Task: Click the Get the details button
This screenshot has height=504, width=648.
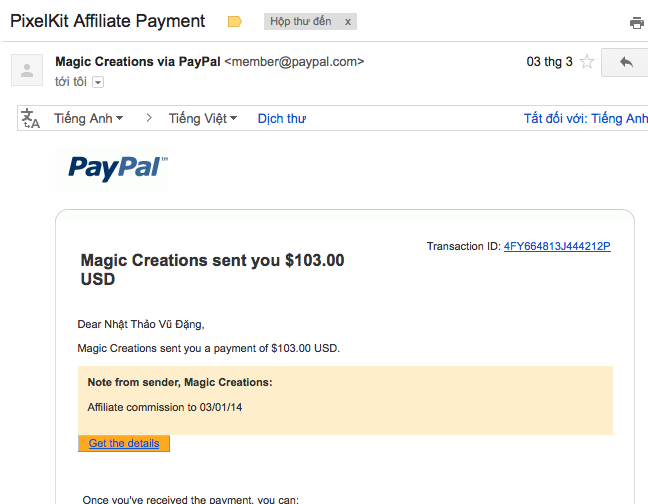Action: pyautogui.click(x=124, y=443)
